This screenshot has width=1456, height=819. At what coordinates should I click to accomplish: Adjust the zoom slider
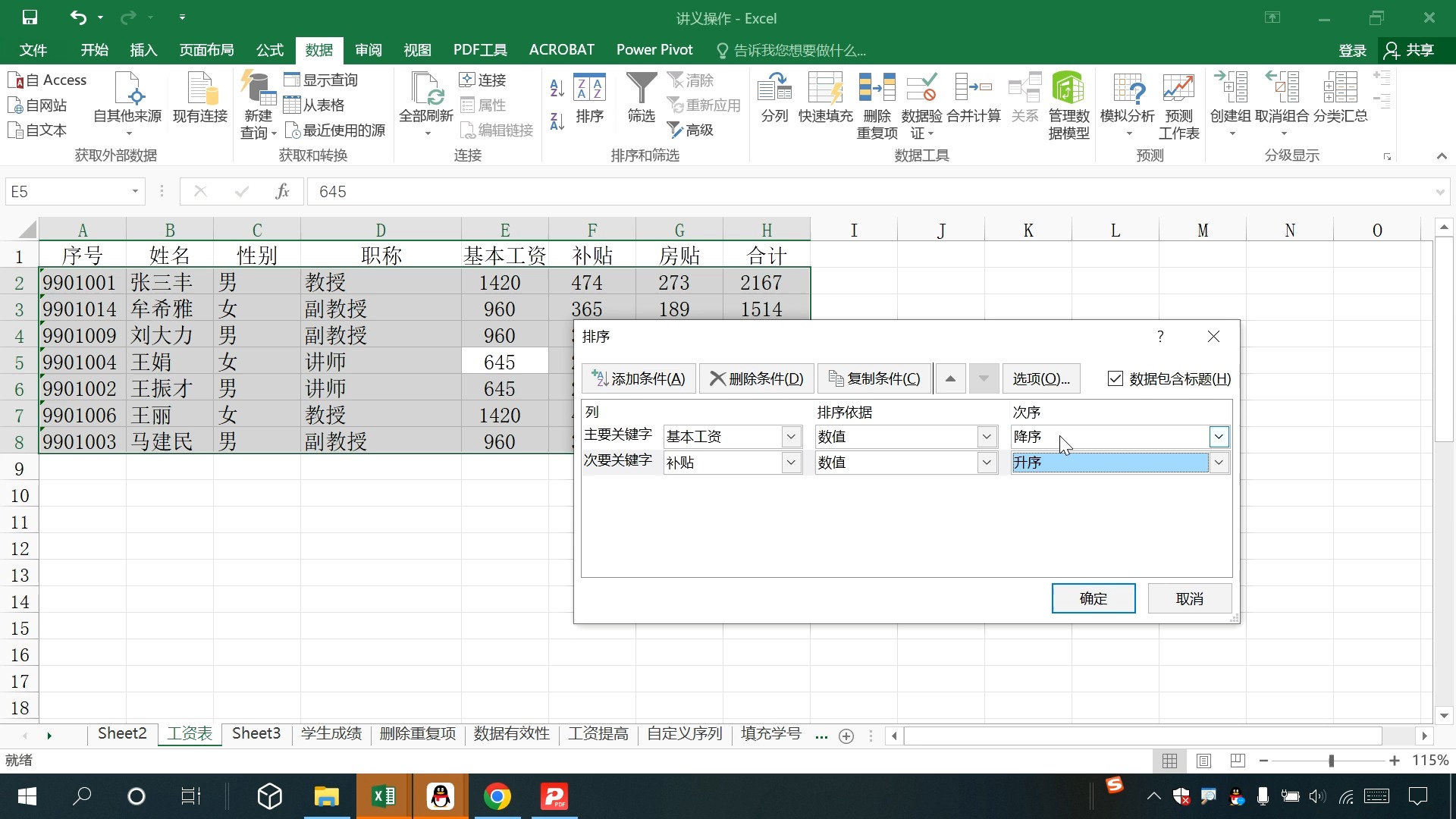click(1331, 761)
